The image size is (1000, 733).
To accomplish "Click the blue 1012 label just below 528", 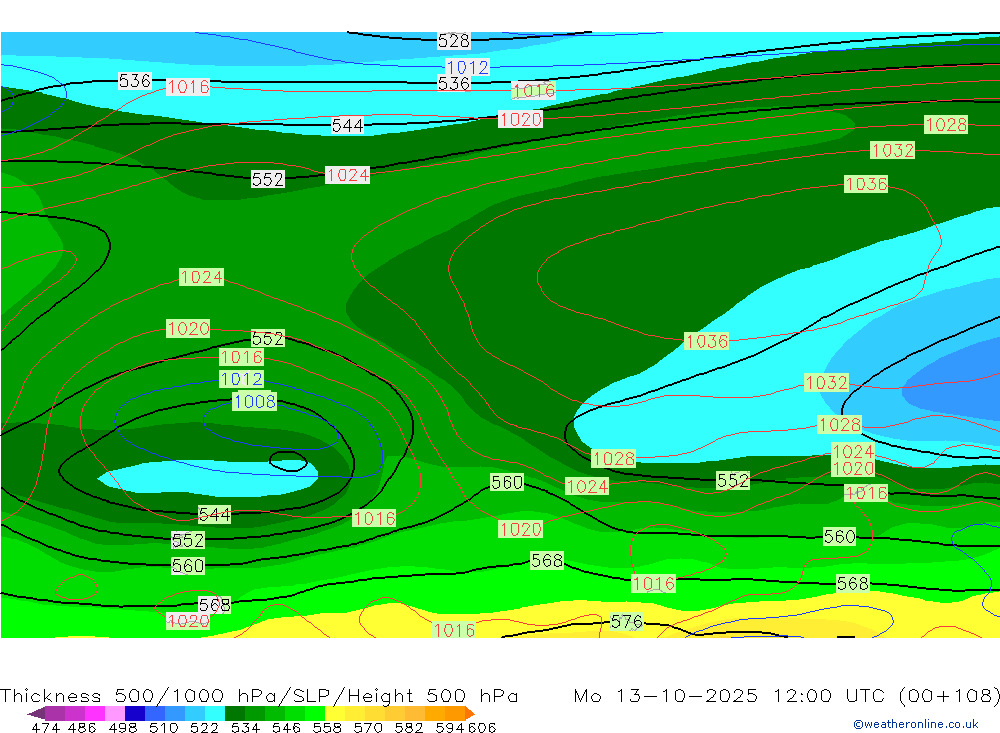I will tap(467, 67).
